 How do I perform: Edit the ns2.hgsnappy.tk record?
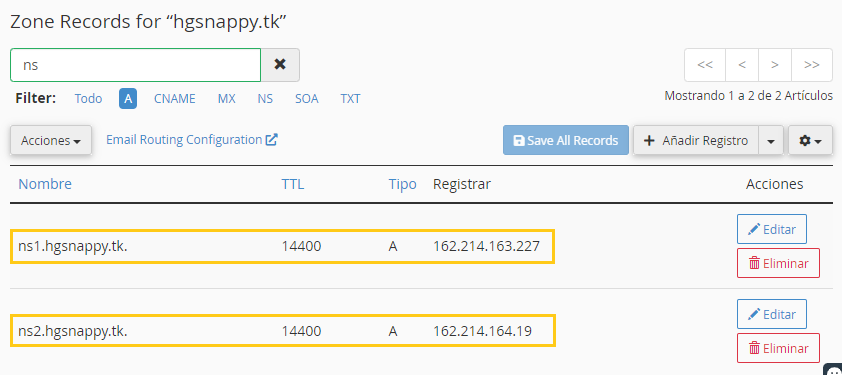pos(772,314)
